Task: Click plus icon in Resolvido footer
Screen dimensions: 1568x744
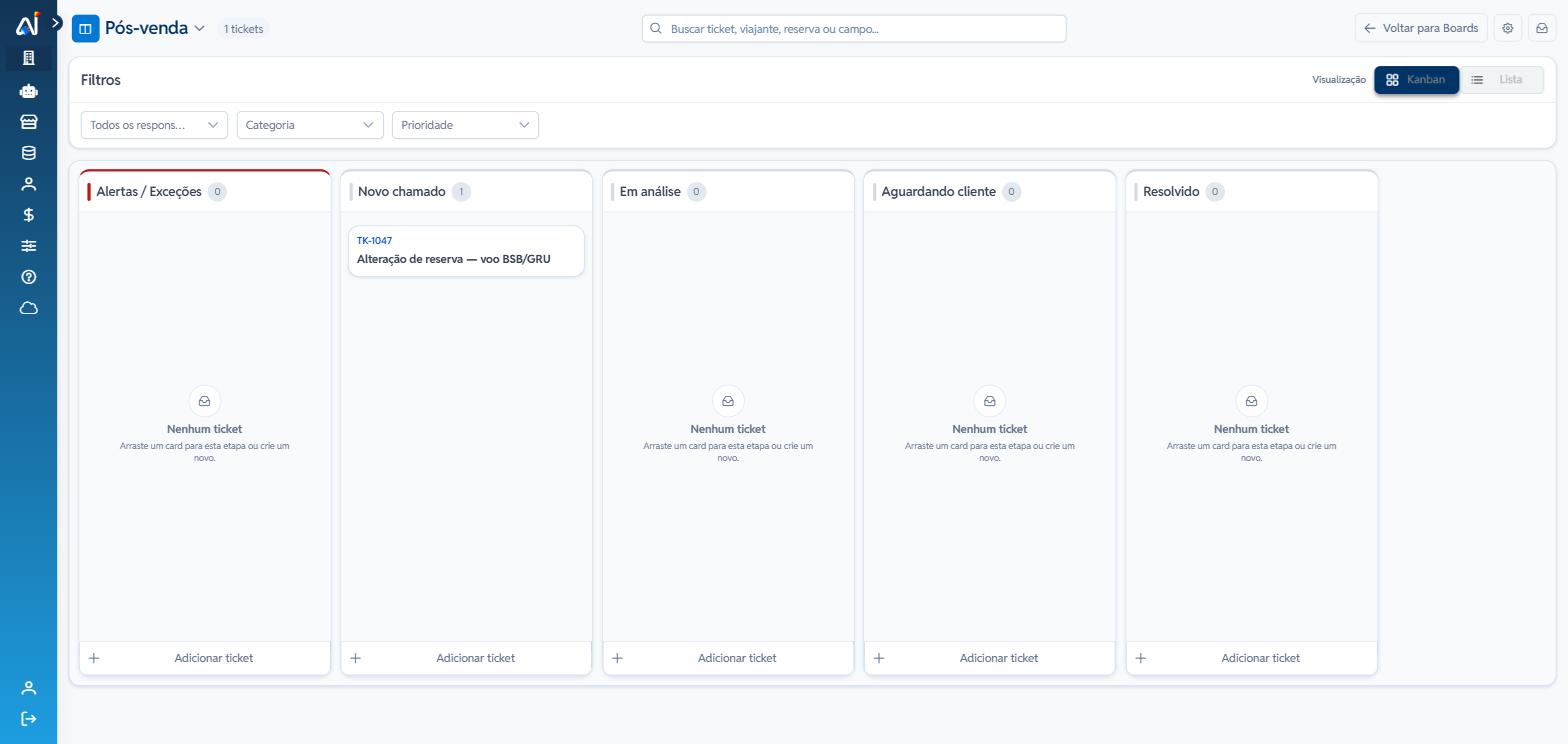Action: coord(1141,658)
